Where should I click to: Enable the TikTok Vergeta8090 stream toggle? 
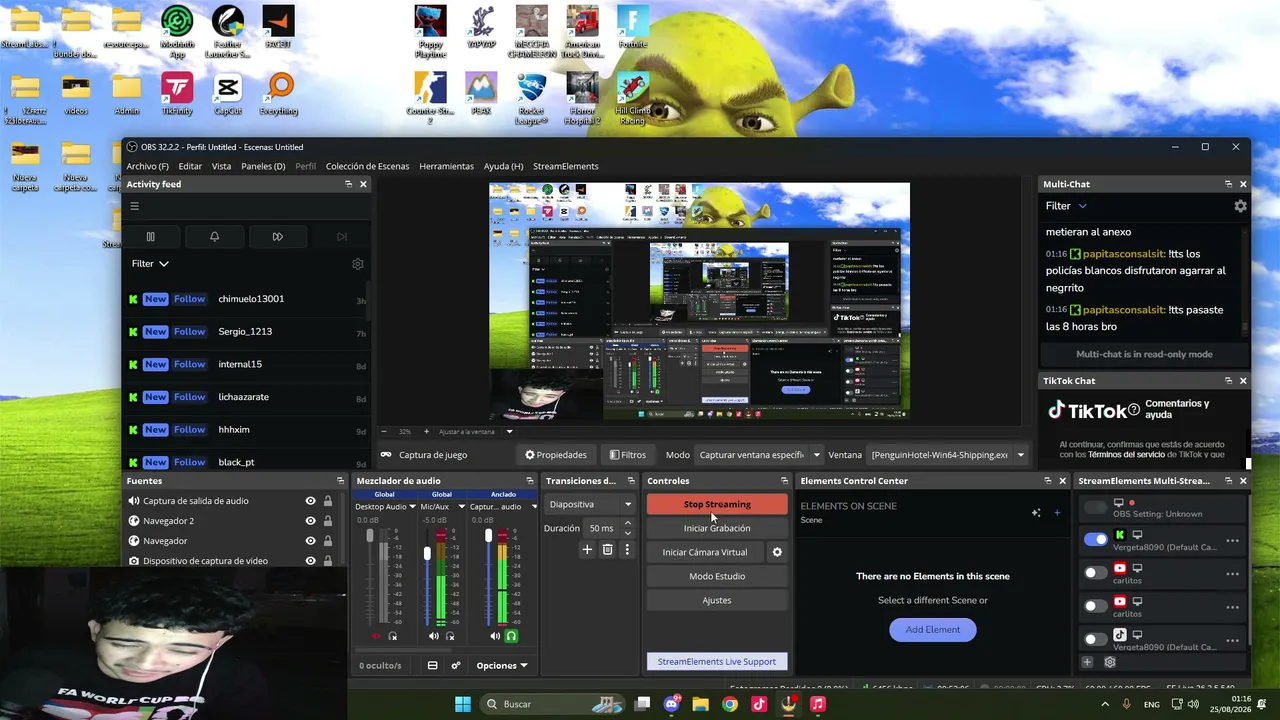[x=1096, y=639]
